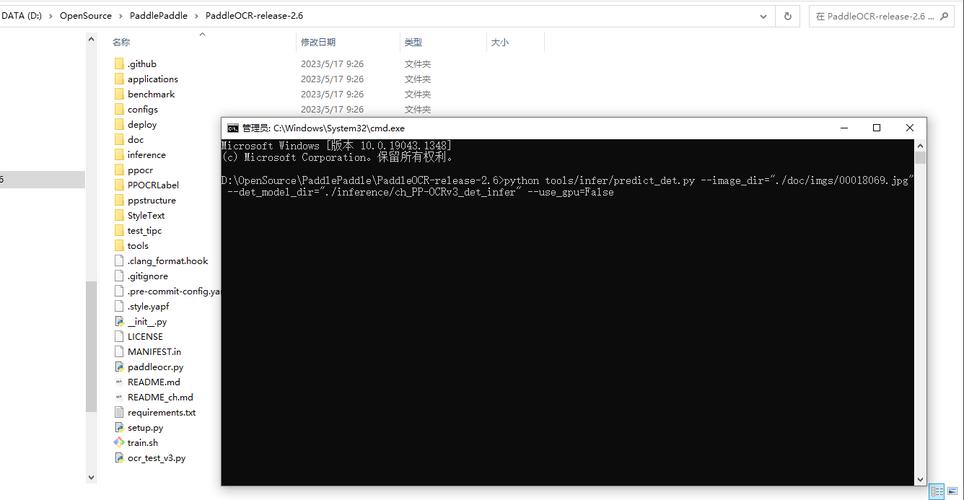Select the .pre-commit-config.yaml file name
Screen dimensions: 964x500
click(x=174, y=292)
